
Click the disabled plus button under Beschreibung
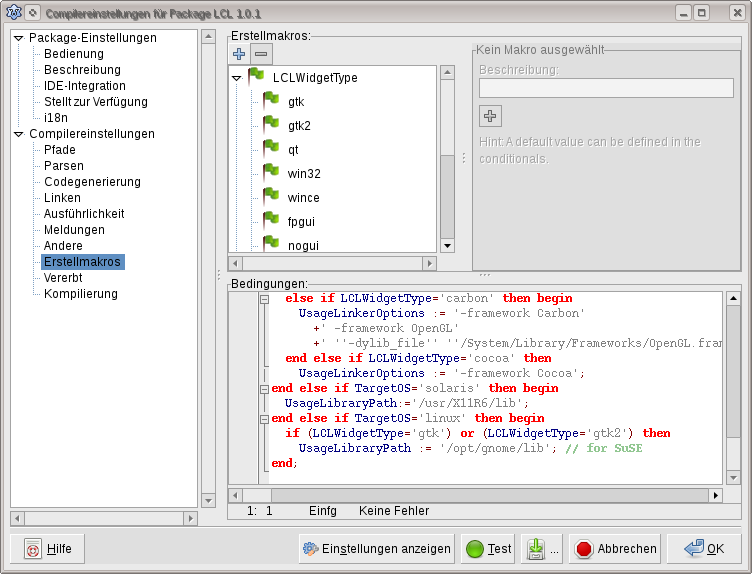coord(490,116)
